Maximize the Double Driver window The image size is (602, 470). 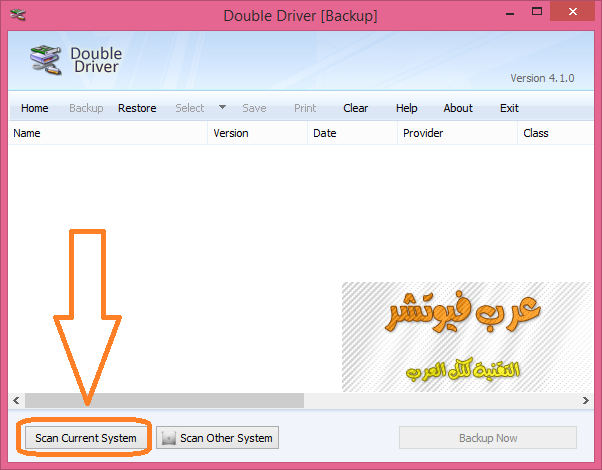tap(537, 12)
